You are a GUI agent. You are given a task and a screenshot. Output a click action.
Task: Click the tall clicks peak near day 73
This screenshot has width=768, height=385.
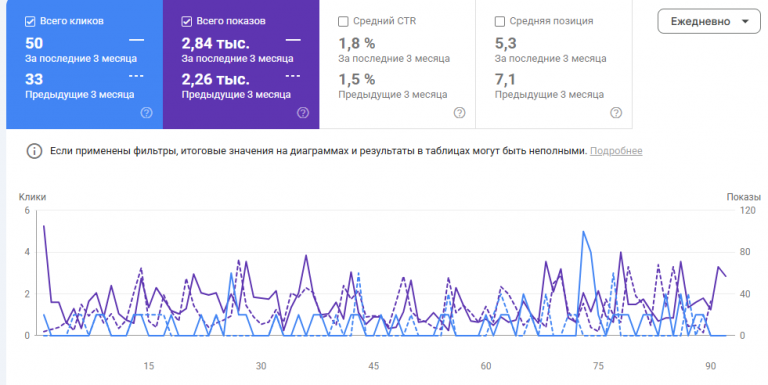coord(583,232)
